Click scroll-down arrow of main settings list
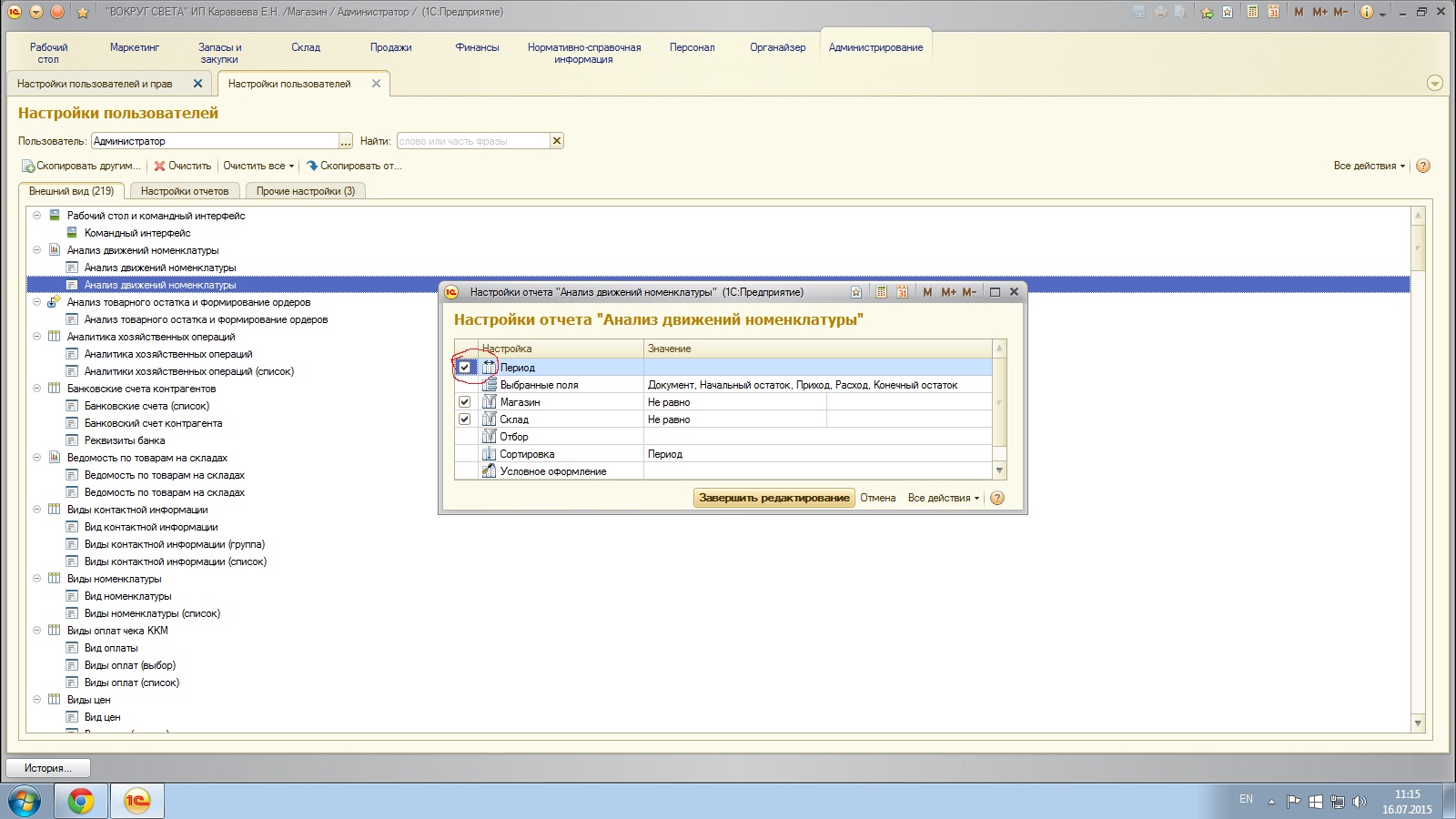The width and height of the screenshot is (1456, 819). pyautogui.click(x=1418, y=723)
